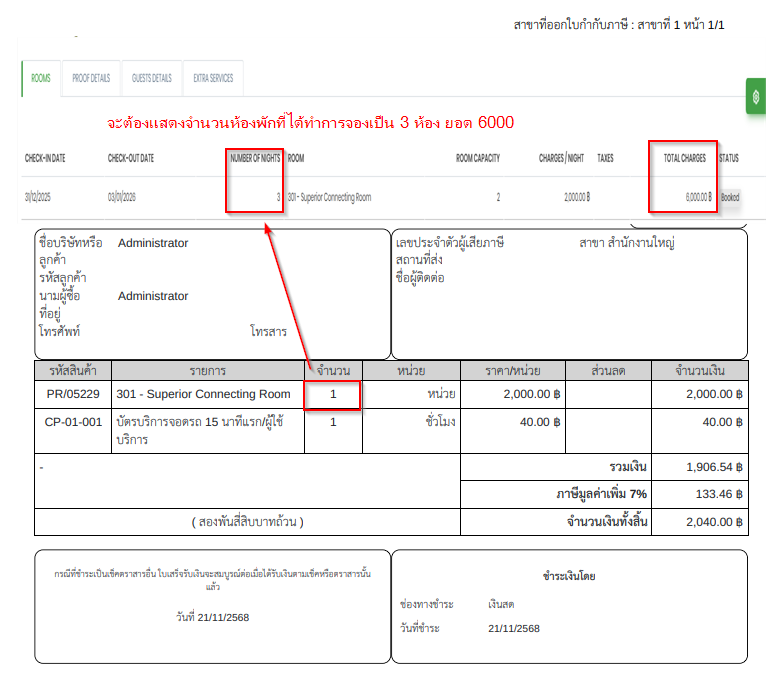Click the Check-Out Date column header

click(131, 158)
